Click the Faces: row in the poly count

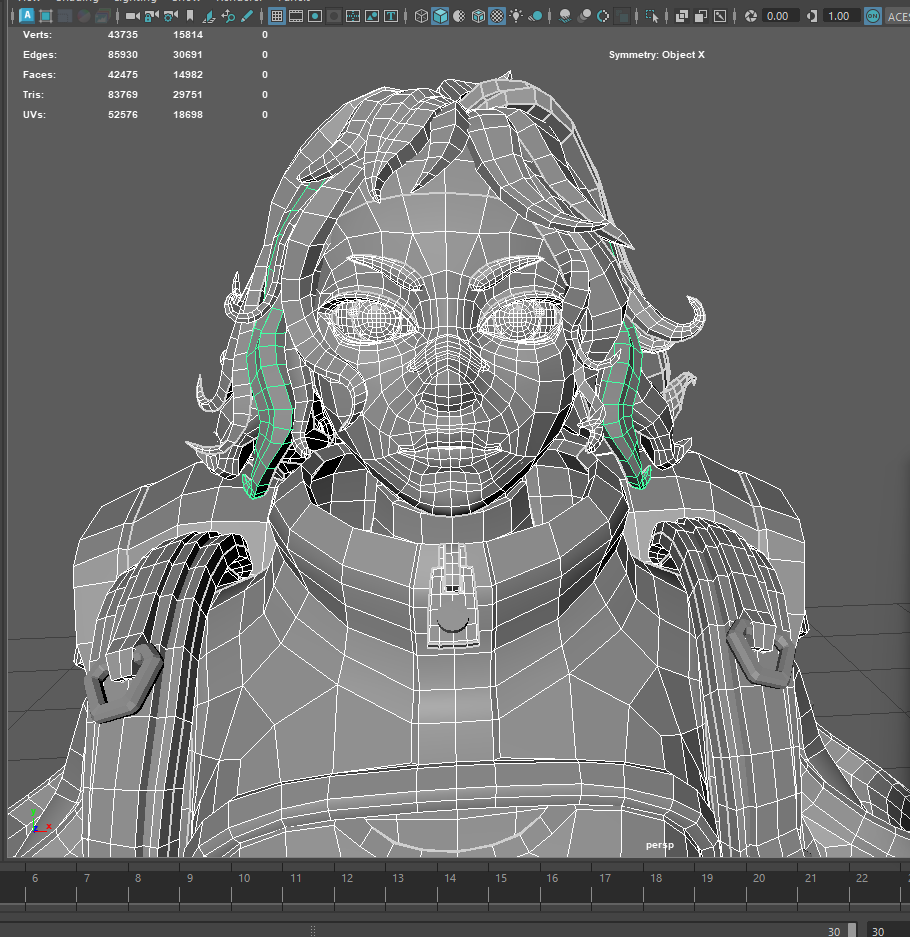[x=145, y=75]
